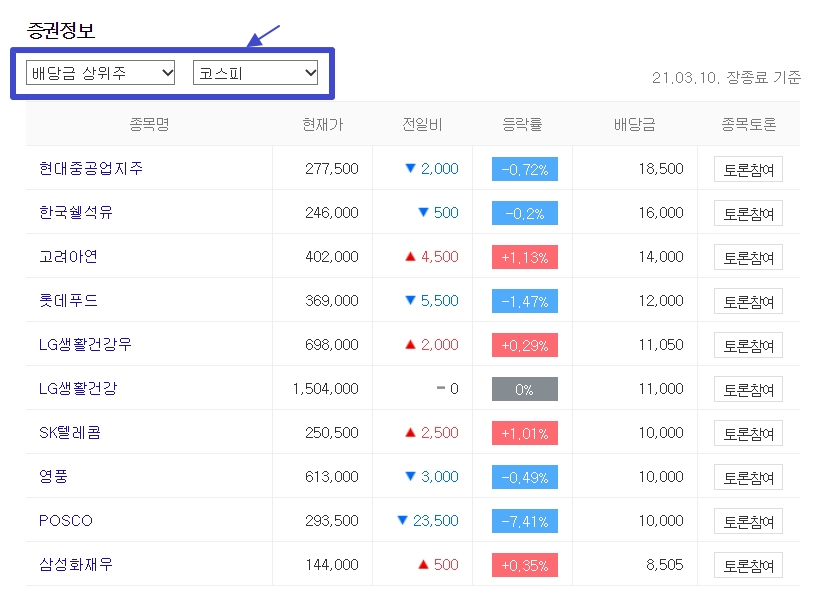This screenshot has height=605, width=821.
Task: Open 삼성화재우 stock link
Action: [76, 565]
